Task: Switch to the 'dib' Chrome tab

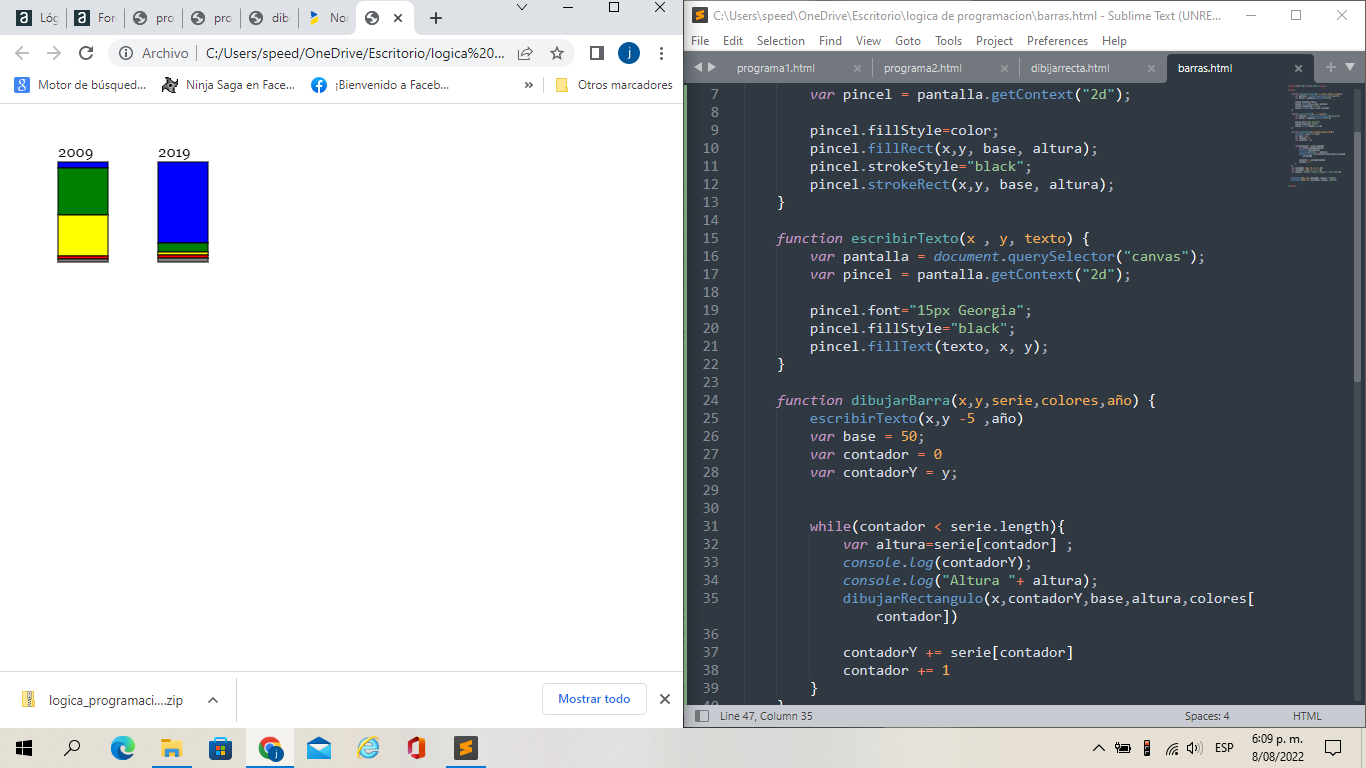Action: pos(268,18)
